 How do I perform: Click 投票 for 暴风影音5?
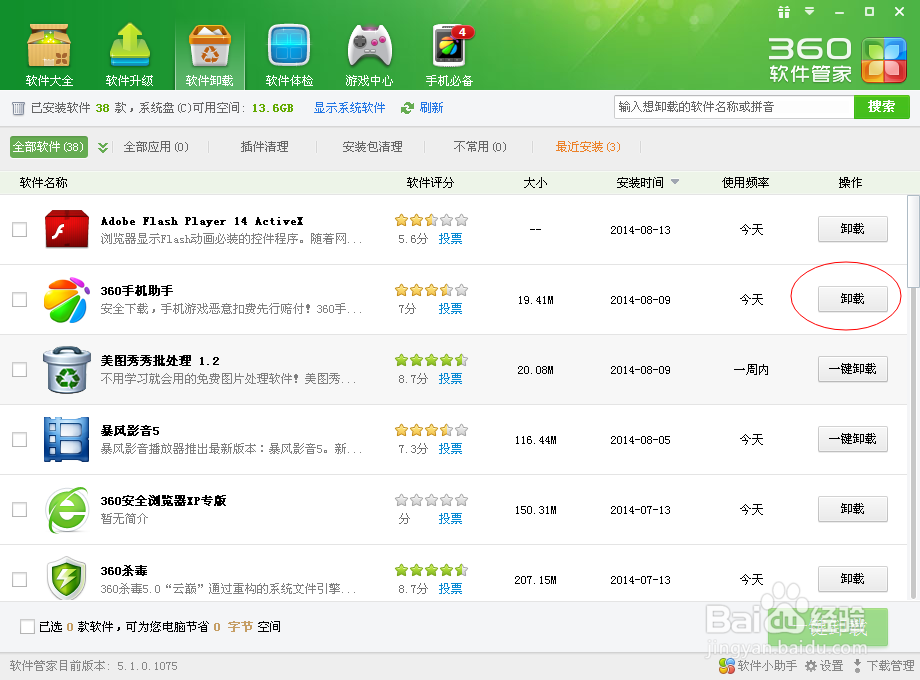(450, 449)
